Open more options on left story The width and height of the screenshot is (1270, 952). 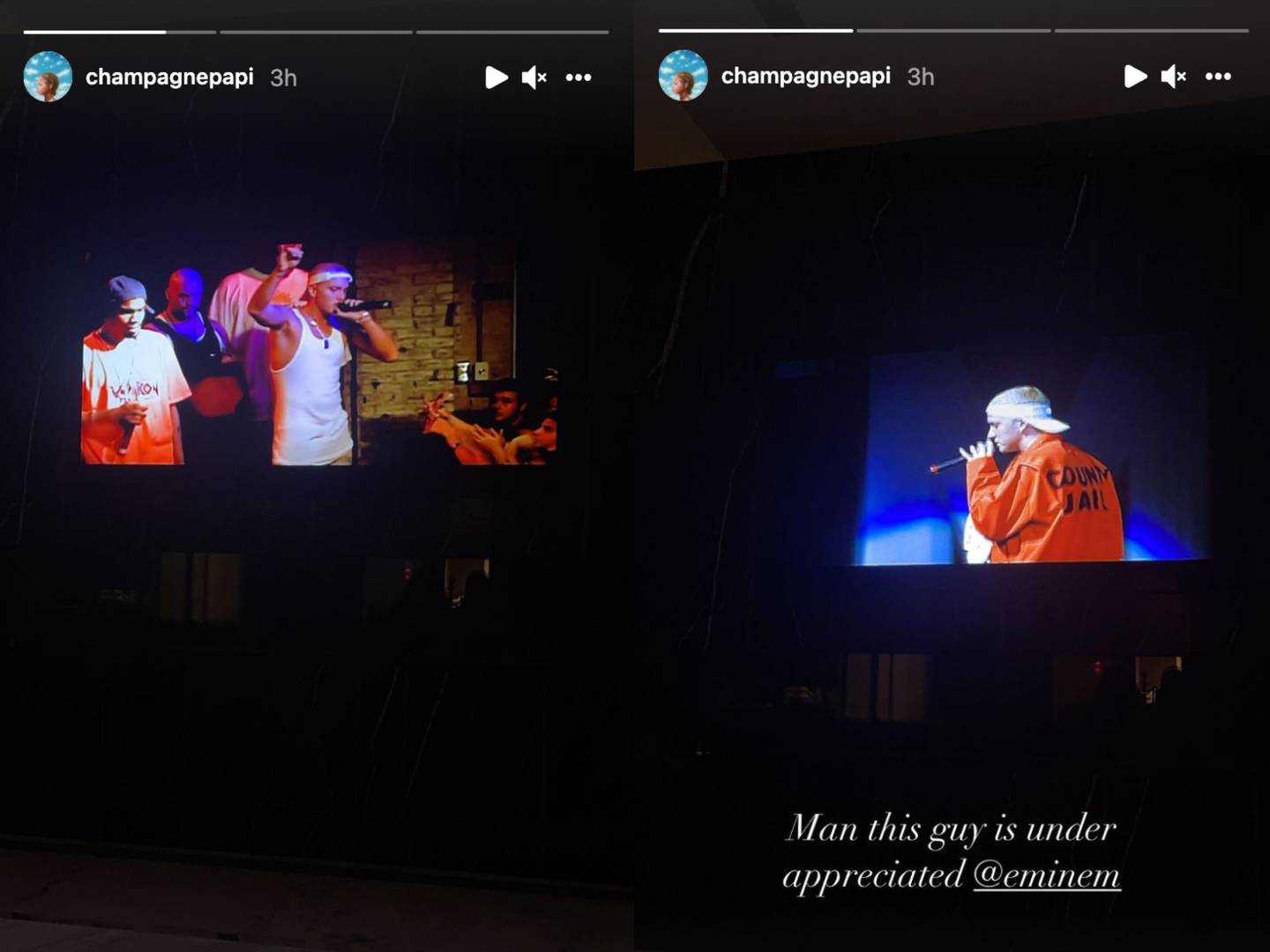pyautogui.click(x=579, y=78)
